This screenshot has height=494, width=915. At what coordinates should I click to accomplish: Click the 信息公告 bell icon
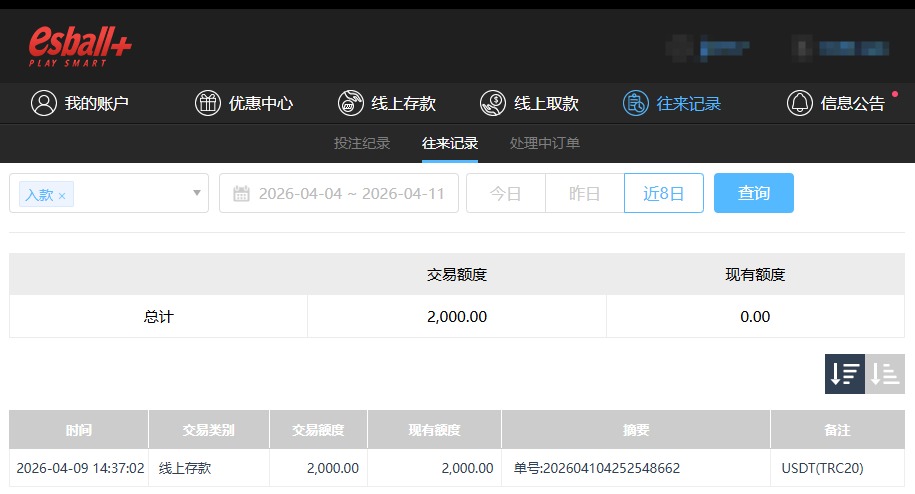point(799,103)
